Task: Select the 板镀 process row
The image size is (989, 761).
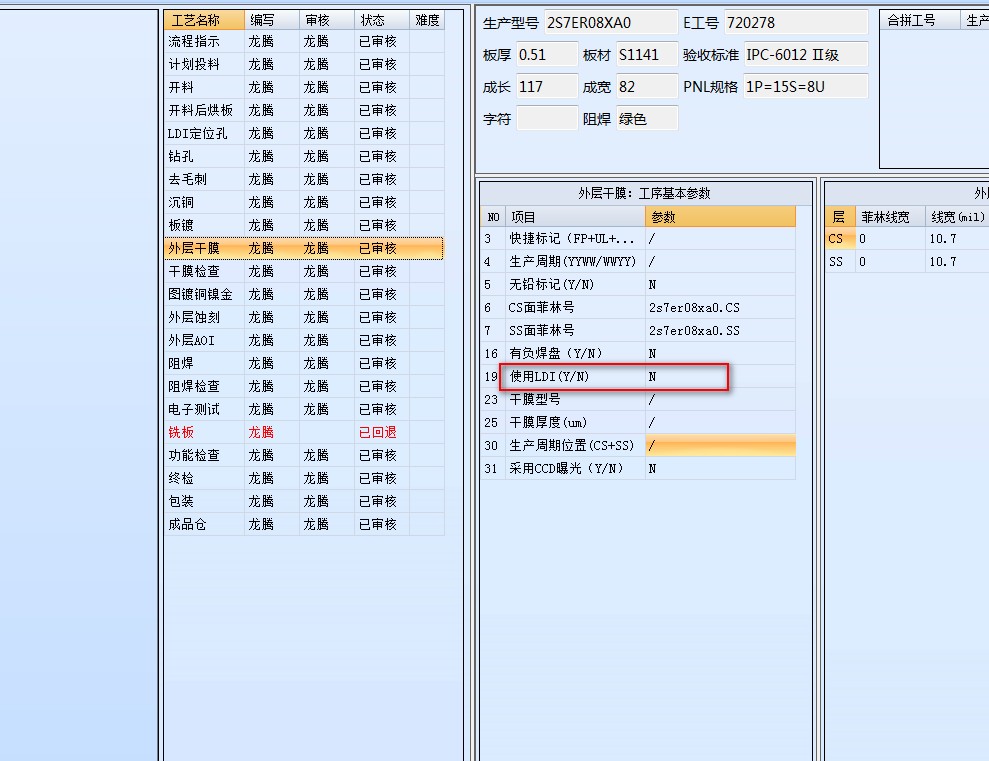Action: tap(304, 226)
